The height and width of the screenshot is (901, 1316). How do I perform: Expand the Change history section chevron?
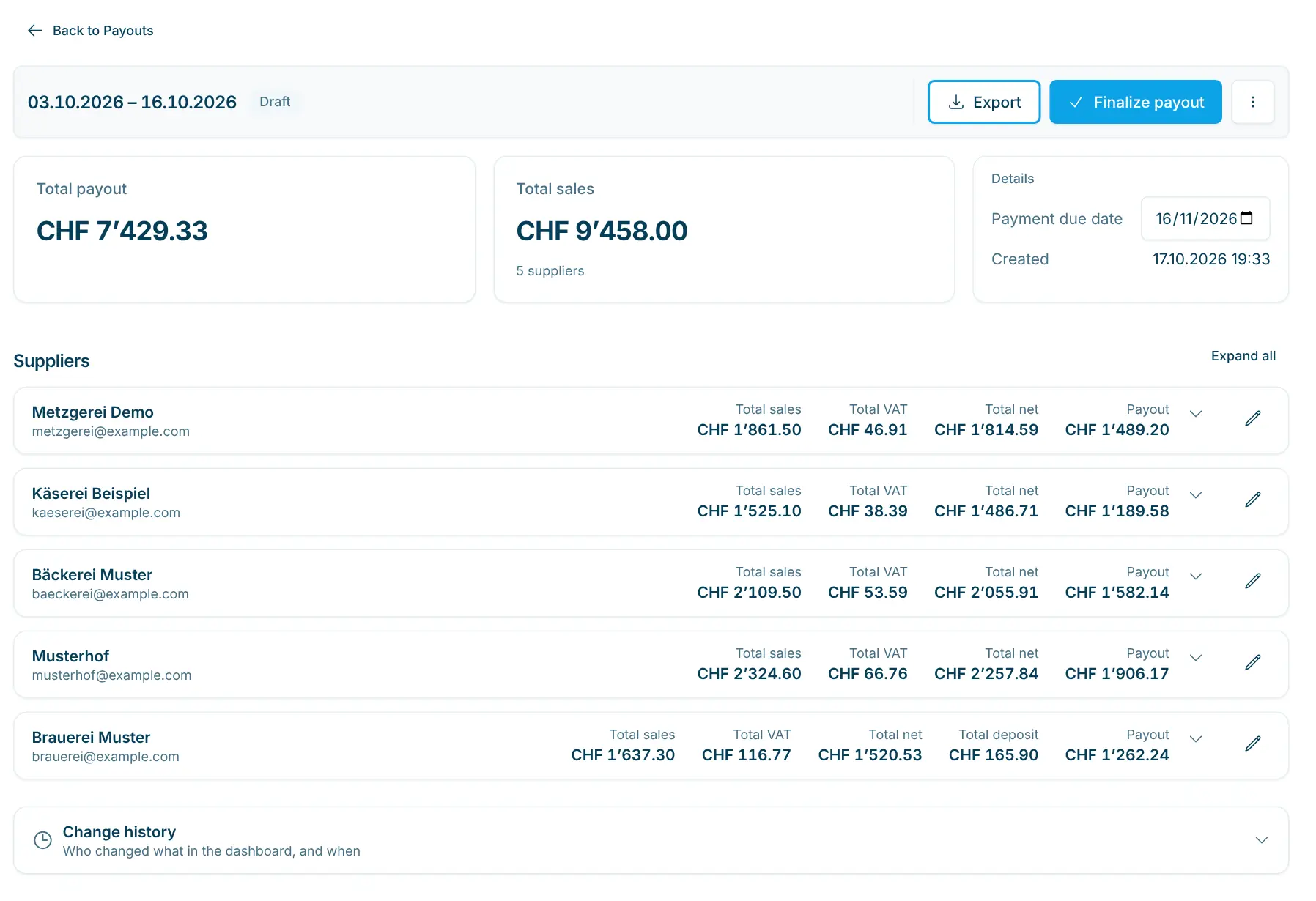pos(1261,840)
